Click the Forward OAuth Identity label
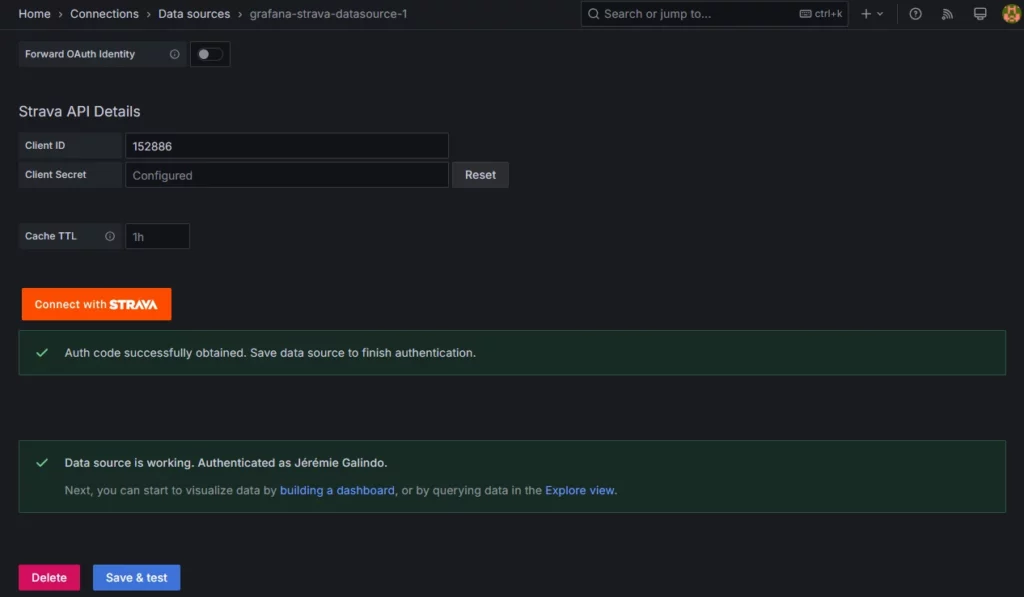The width and height of the screenshot is (1024, 597). tap(80, 54)
